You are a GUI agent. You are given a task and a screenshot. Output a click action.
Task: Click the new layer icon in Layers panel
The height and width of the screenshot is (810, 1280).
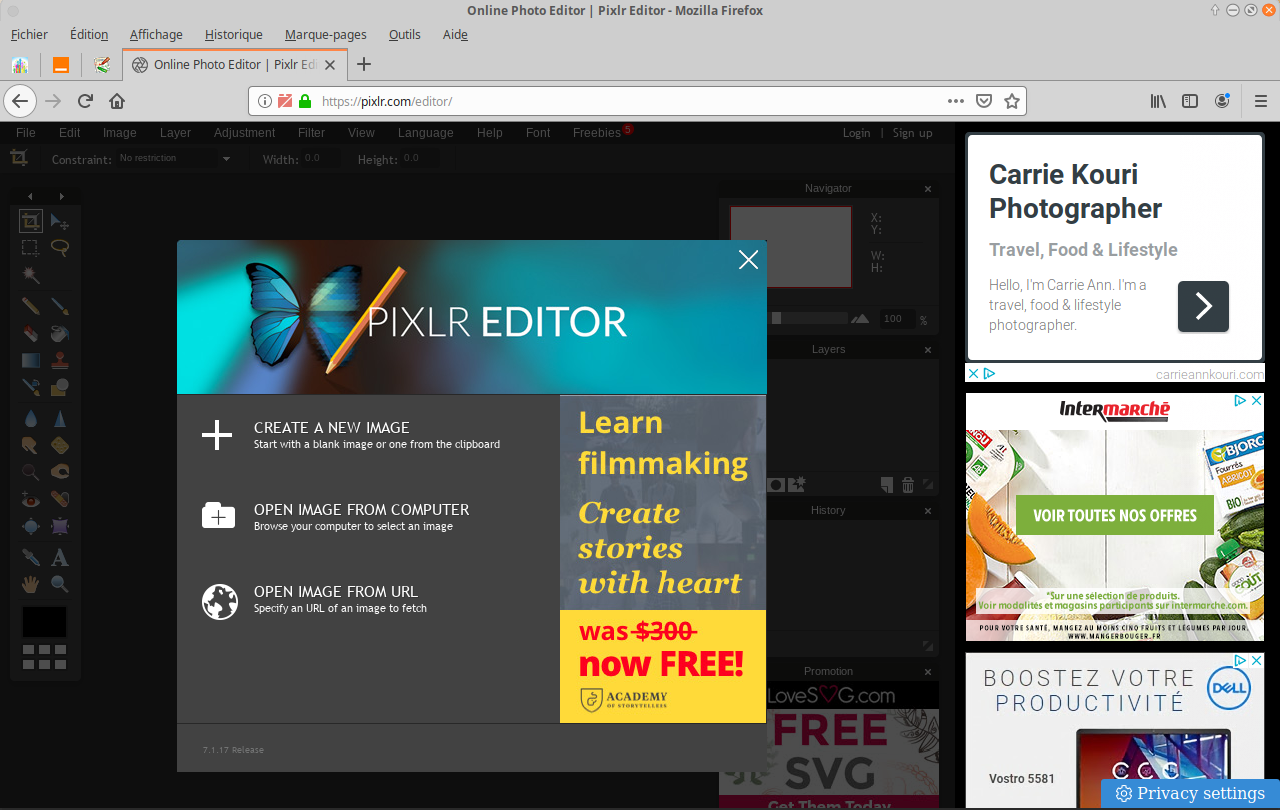click(x=887, y=485)
